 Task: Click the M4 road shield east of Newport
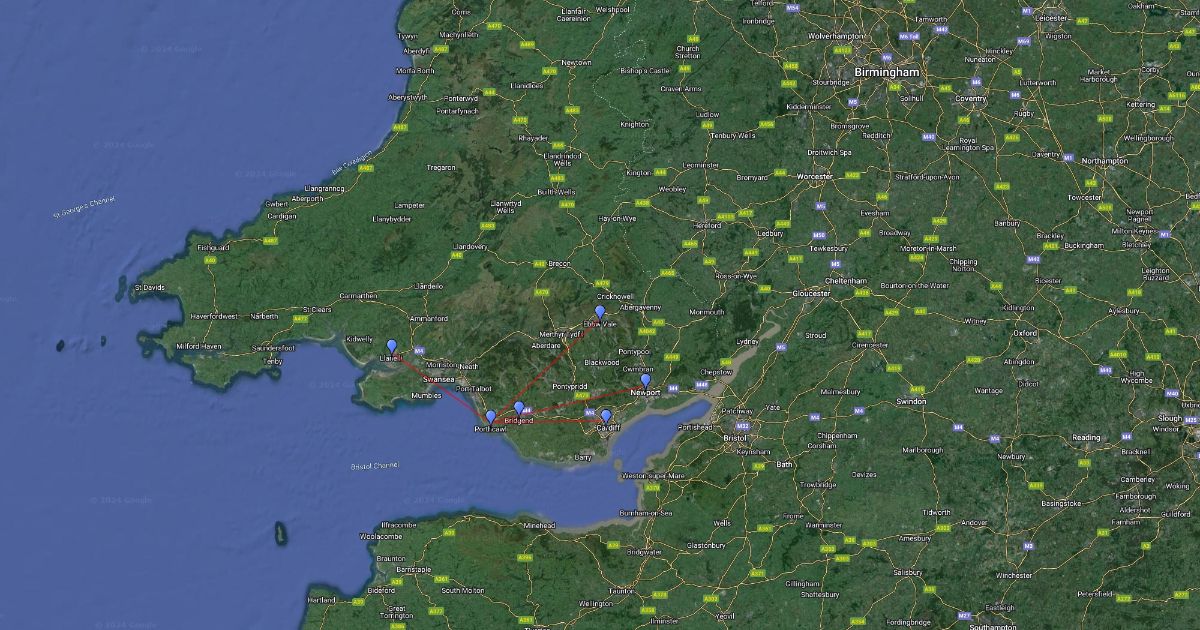pyautogui.click(x=673, y=387)
